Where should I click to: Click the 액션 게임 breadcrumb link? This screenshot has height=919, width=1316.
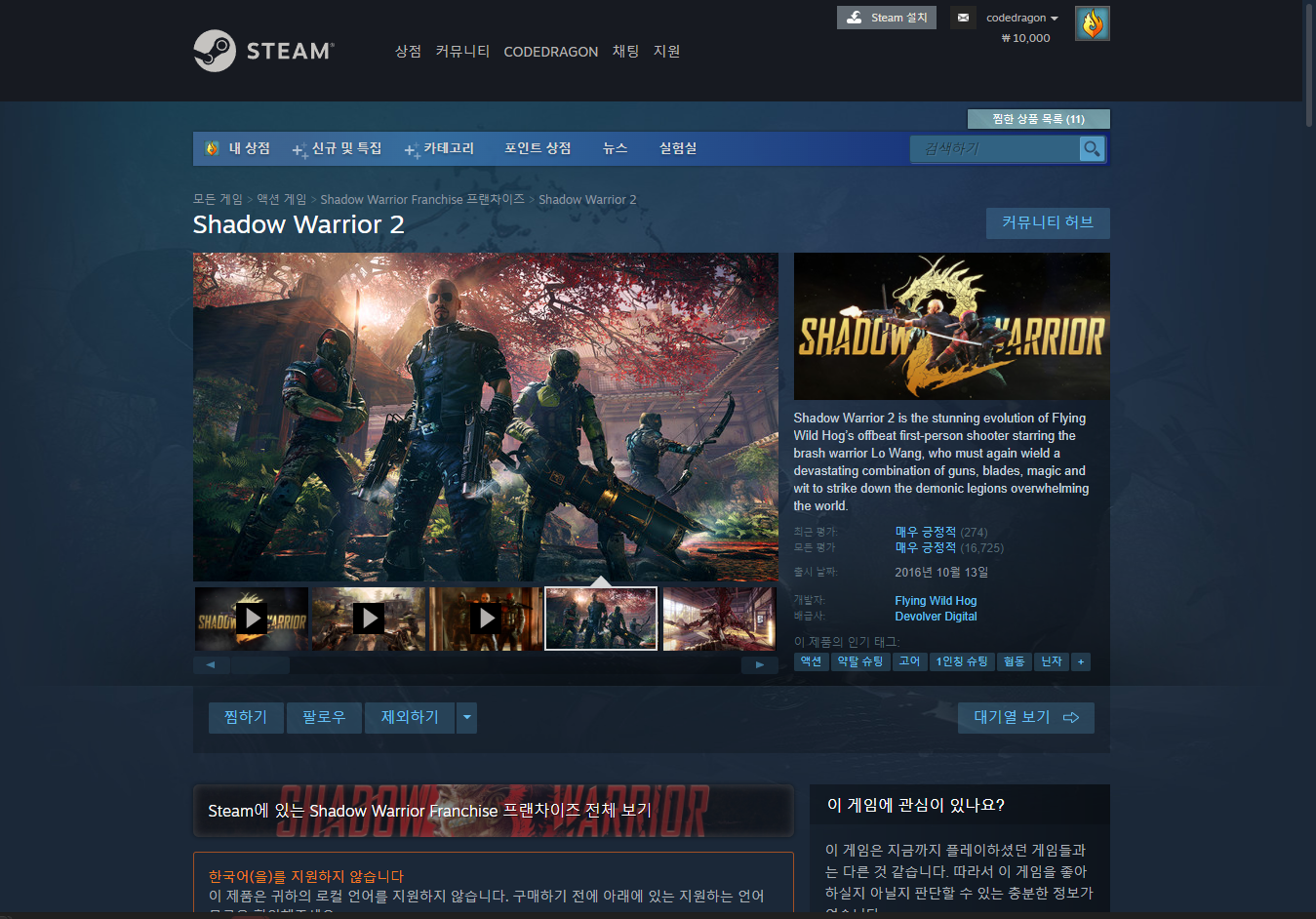(x=282, y=199)
